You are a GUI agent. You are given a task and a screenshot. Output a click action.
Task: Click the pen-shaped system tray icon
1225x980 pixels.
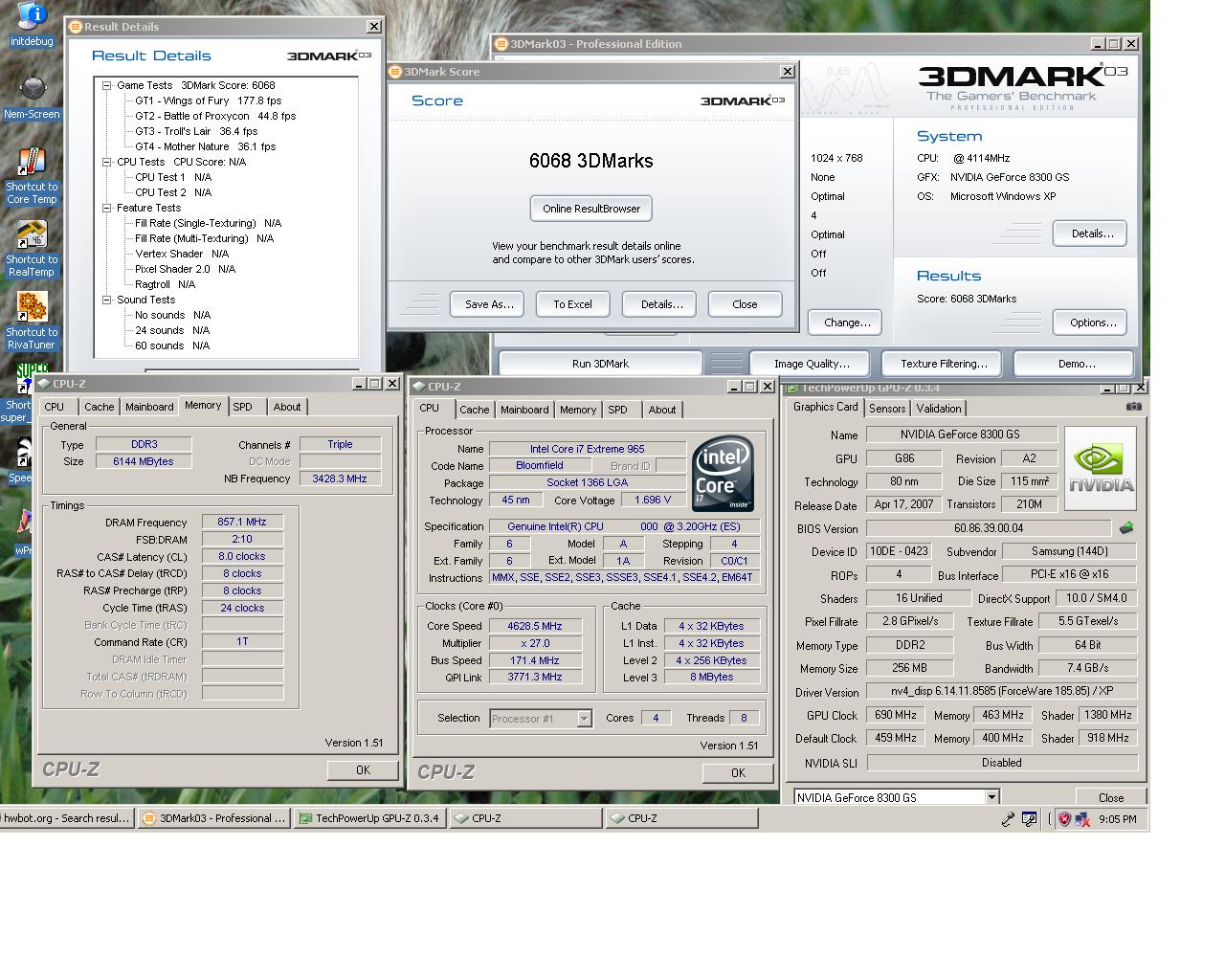(x=1008, y=819)
